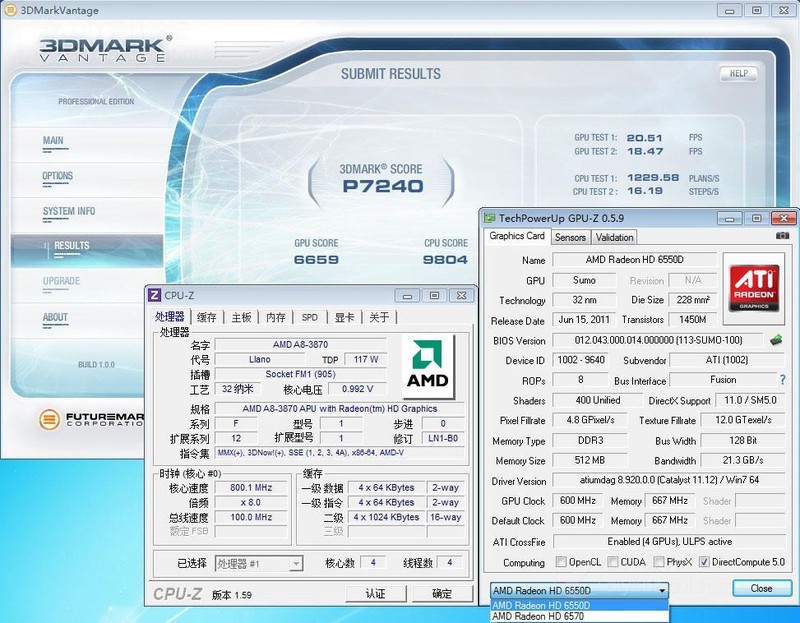Click the CPU TEST 1 value 1229.58

pos(653,178)
